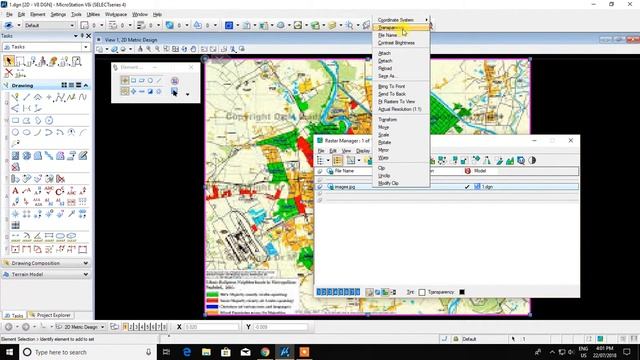Collapse the Drawing task group
This screenshot has width=640, height=360.
tap(86, 85)
